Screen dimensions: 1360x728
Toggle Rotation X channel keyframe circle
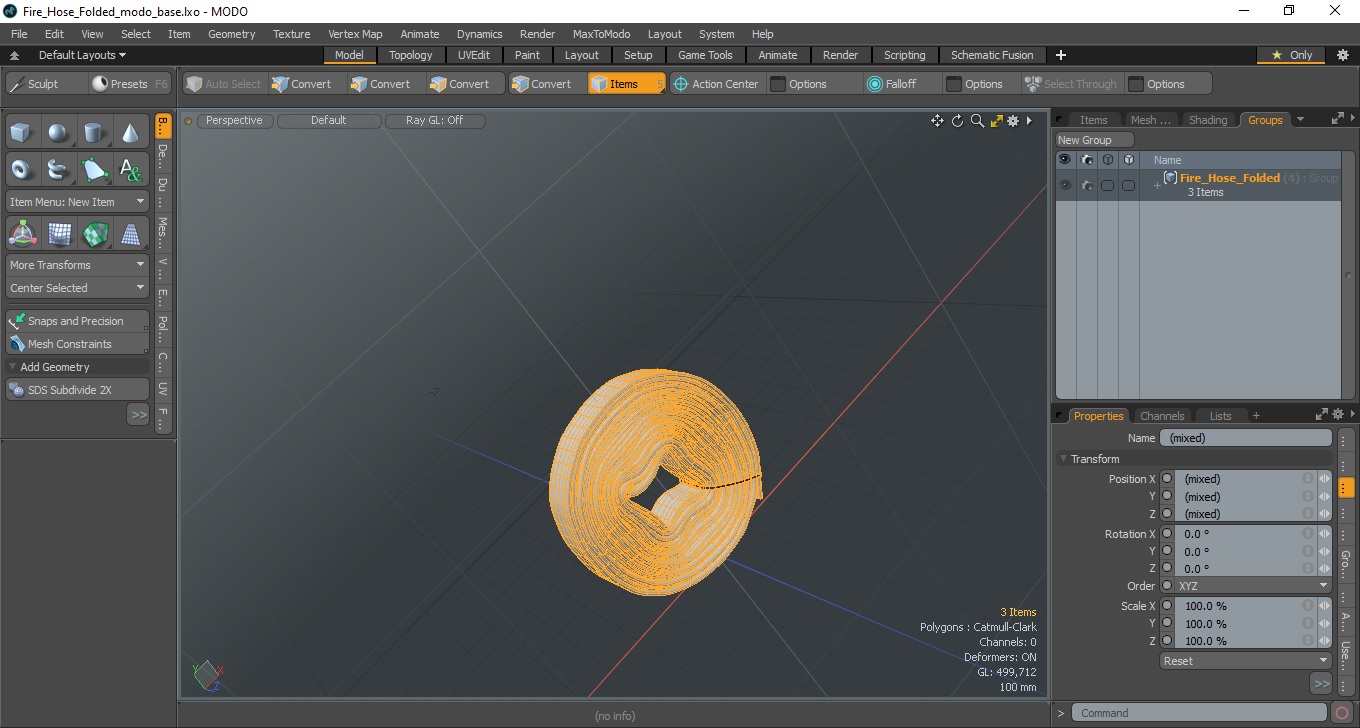pos(1167,534)
